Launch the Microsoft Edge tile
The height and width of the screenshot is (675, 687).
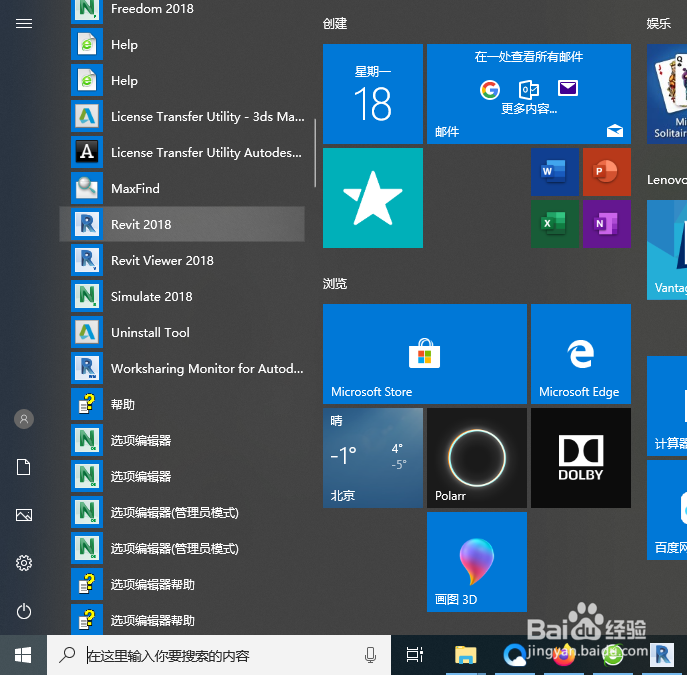point(581,354)
